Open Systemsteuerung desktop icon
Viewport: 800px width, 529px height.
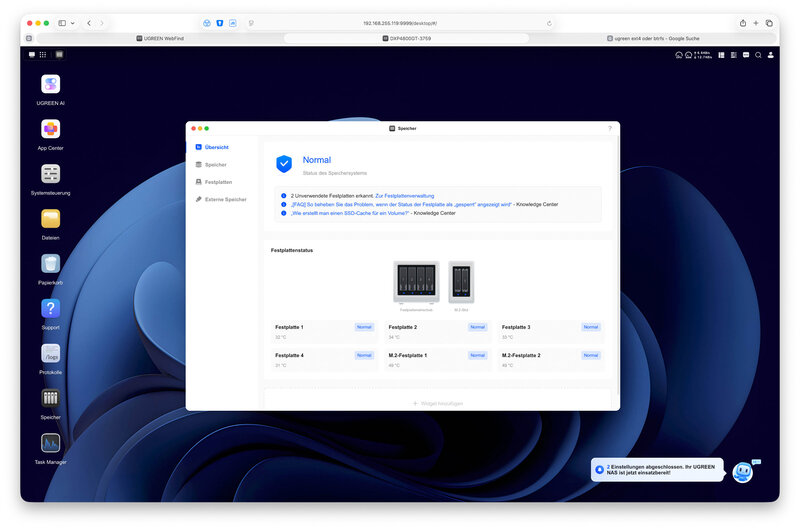click(x=50, y=174)
